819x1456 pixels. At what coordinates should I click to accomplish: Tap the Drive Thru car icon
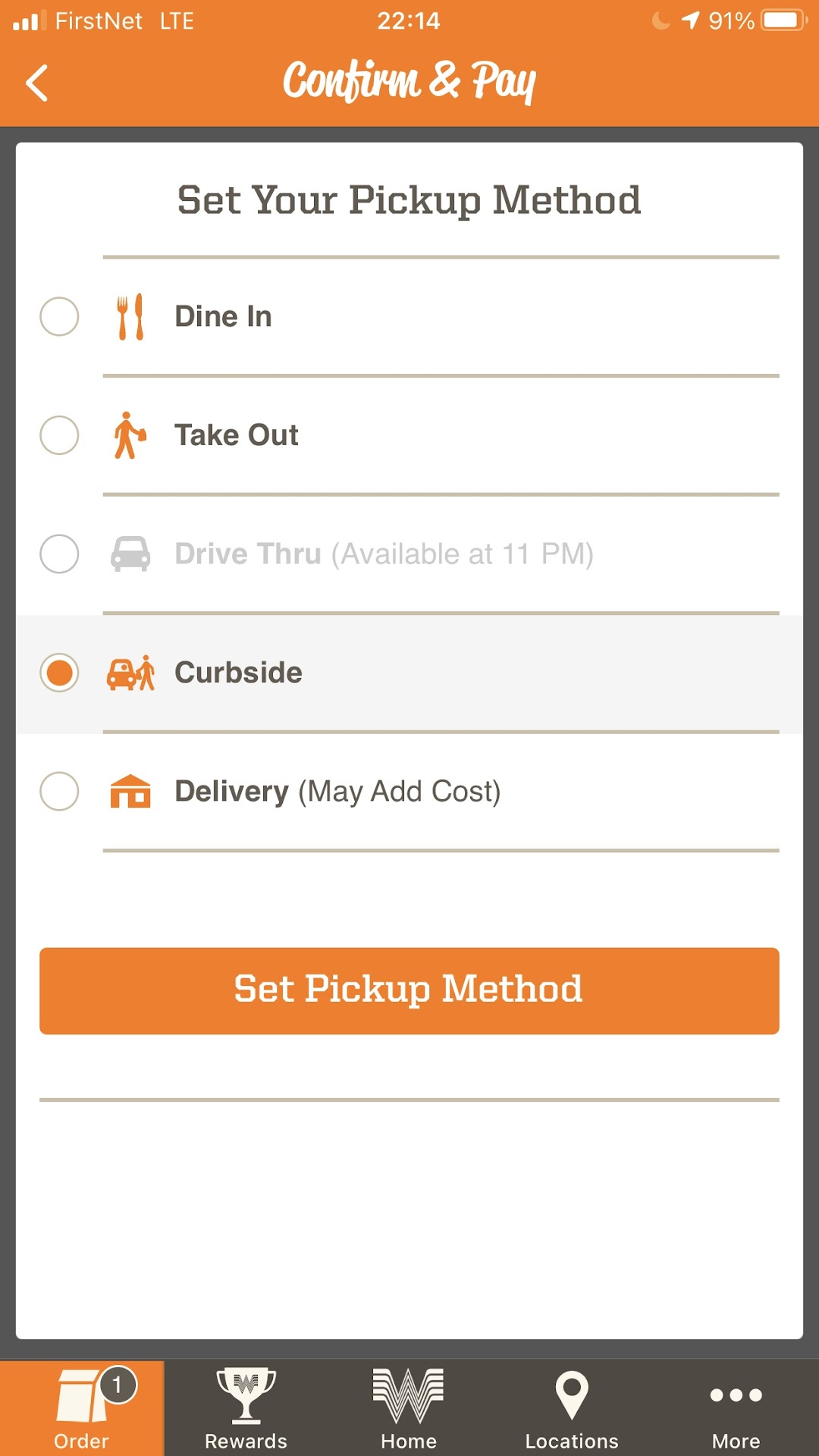click(x=130, y=554)
